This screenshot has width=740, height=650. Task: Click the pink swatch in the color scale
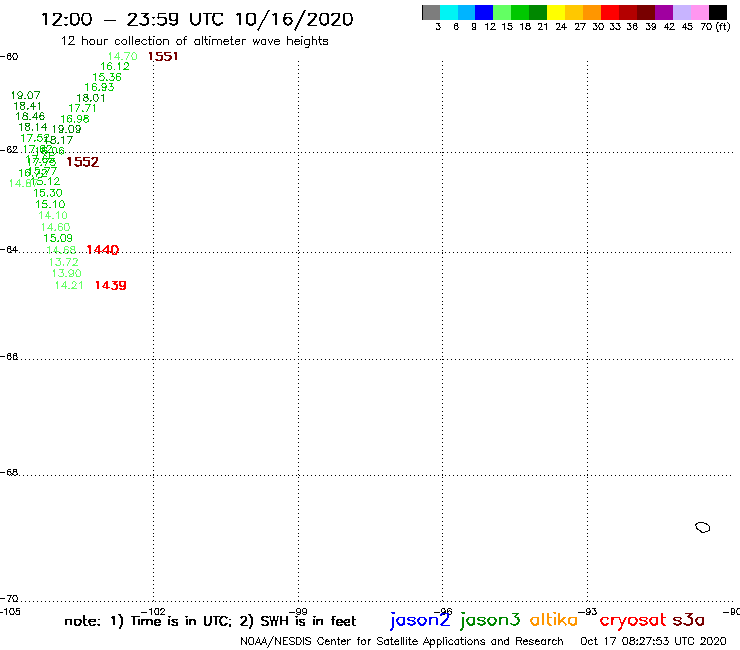(x=699, y=12)
